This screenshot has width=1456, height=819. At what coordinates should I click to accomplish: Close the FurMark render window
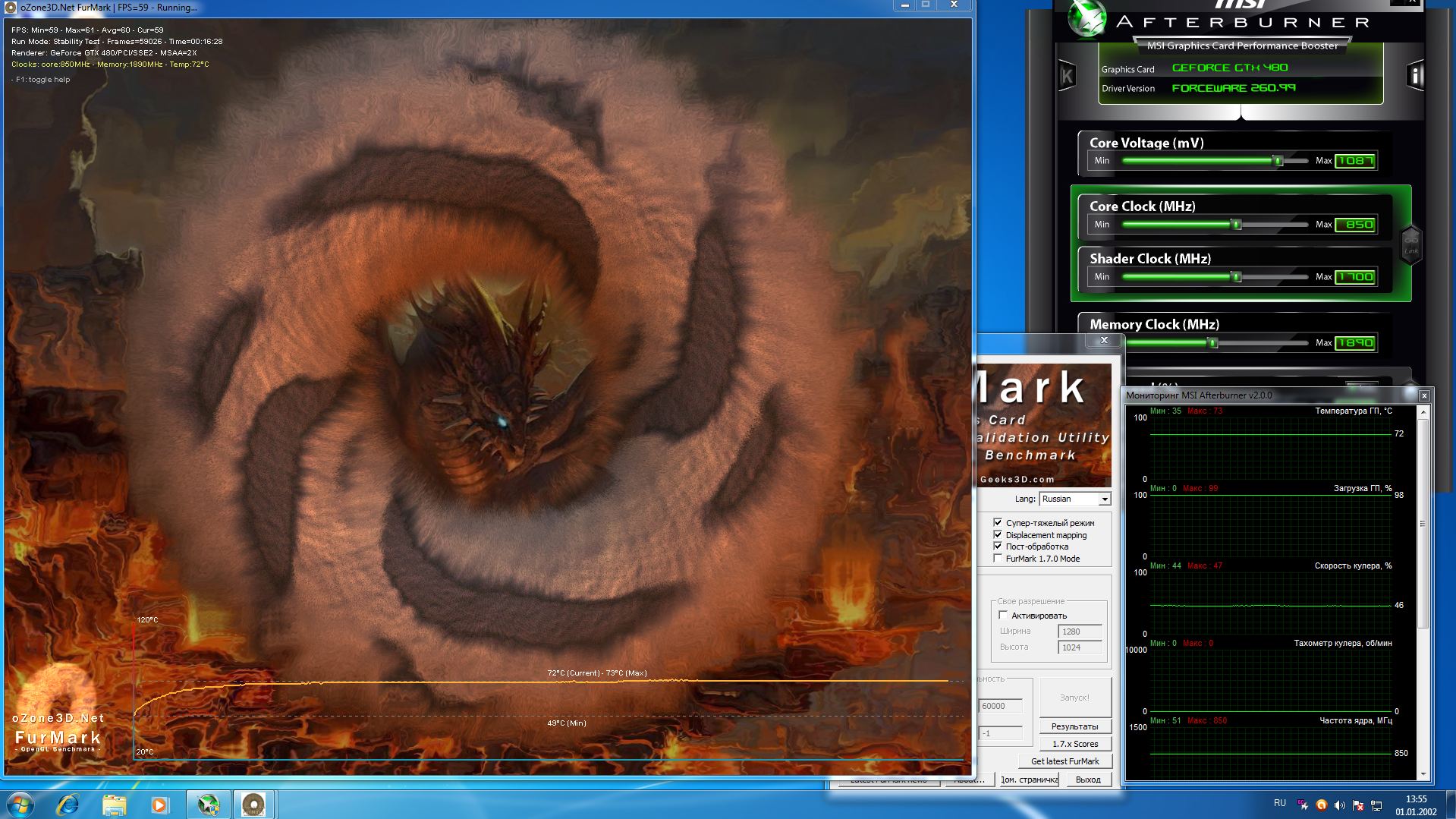tap(954, 5)
